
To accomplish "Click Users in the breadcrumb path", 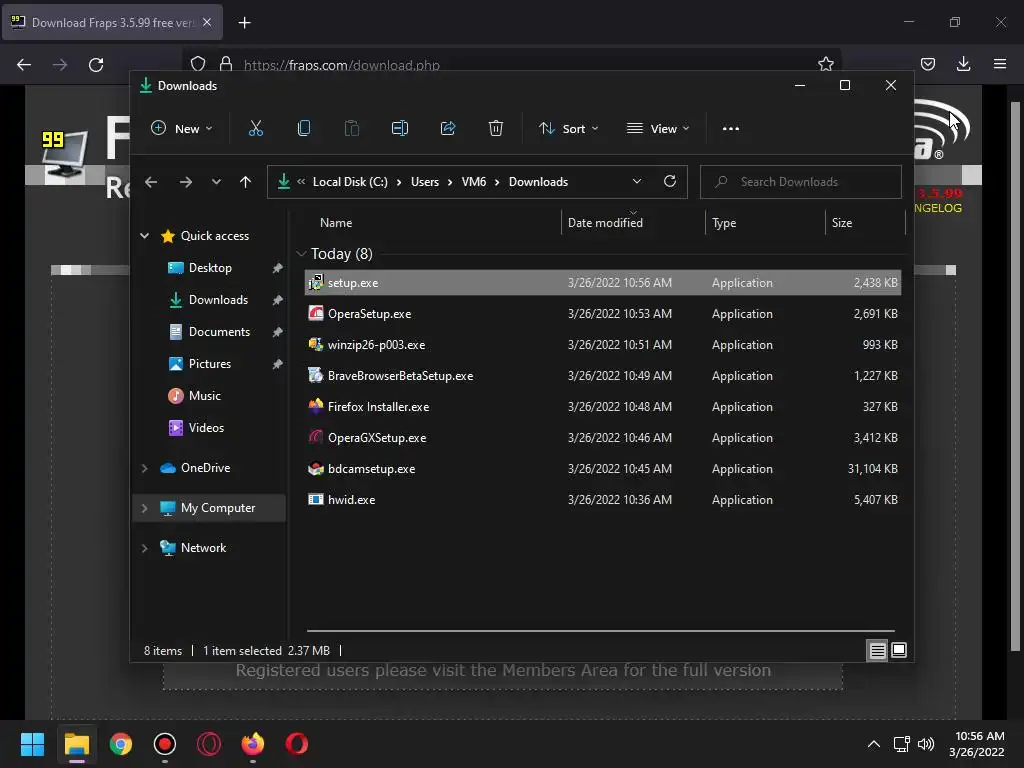I will click(424, 182).
